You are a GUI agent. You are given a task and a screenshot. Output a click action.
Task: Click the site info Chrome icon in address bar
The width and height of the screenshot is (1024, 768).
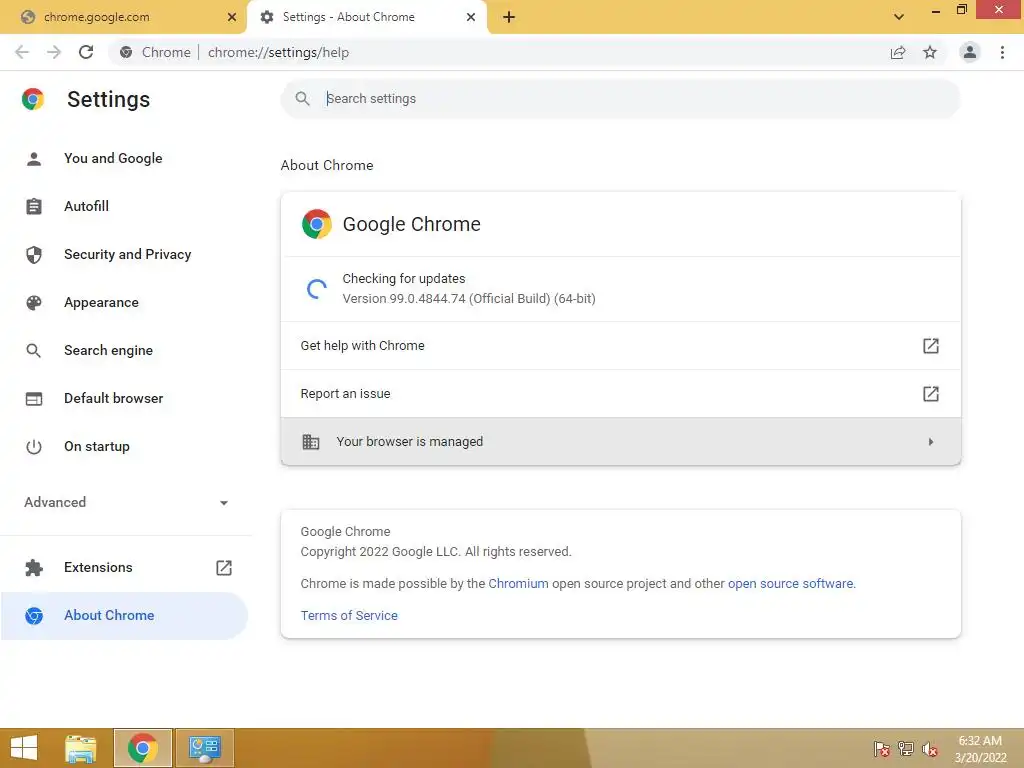126,52
